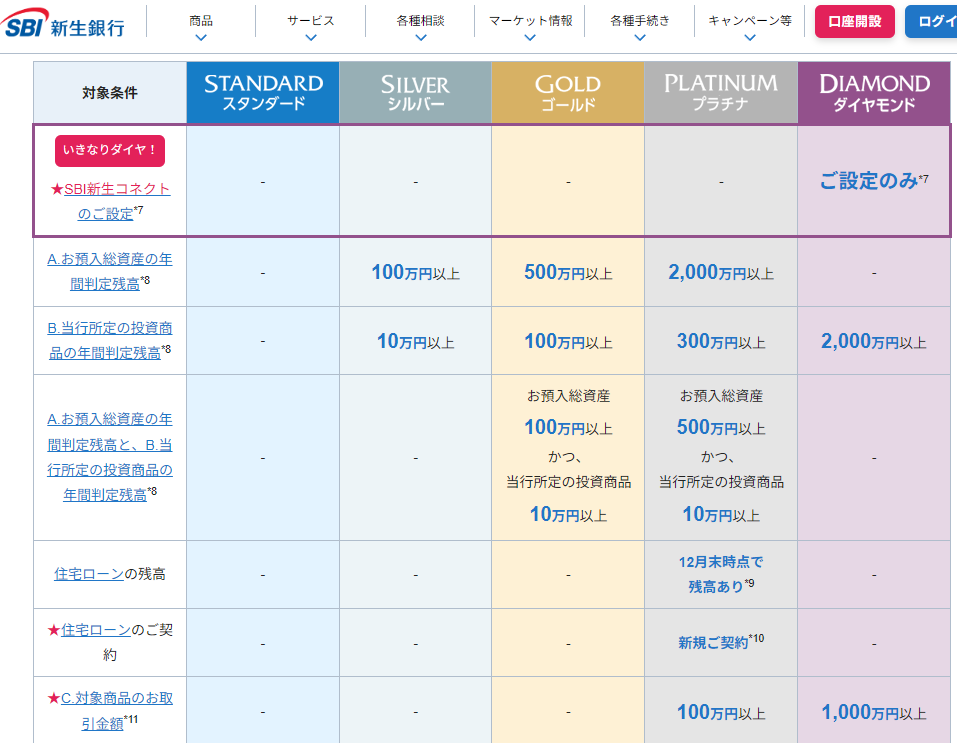Image resolution: width=957 pixels, height=743 pixels.
Task: Click the ご設定のみ cell under Diamond
Action: (x=874, y=181)
